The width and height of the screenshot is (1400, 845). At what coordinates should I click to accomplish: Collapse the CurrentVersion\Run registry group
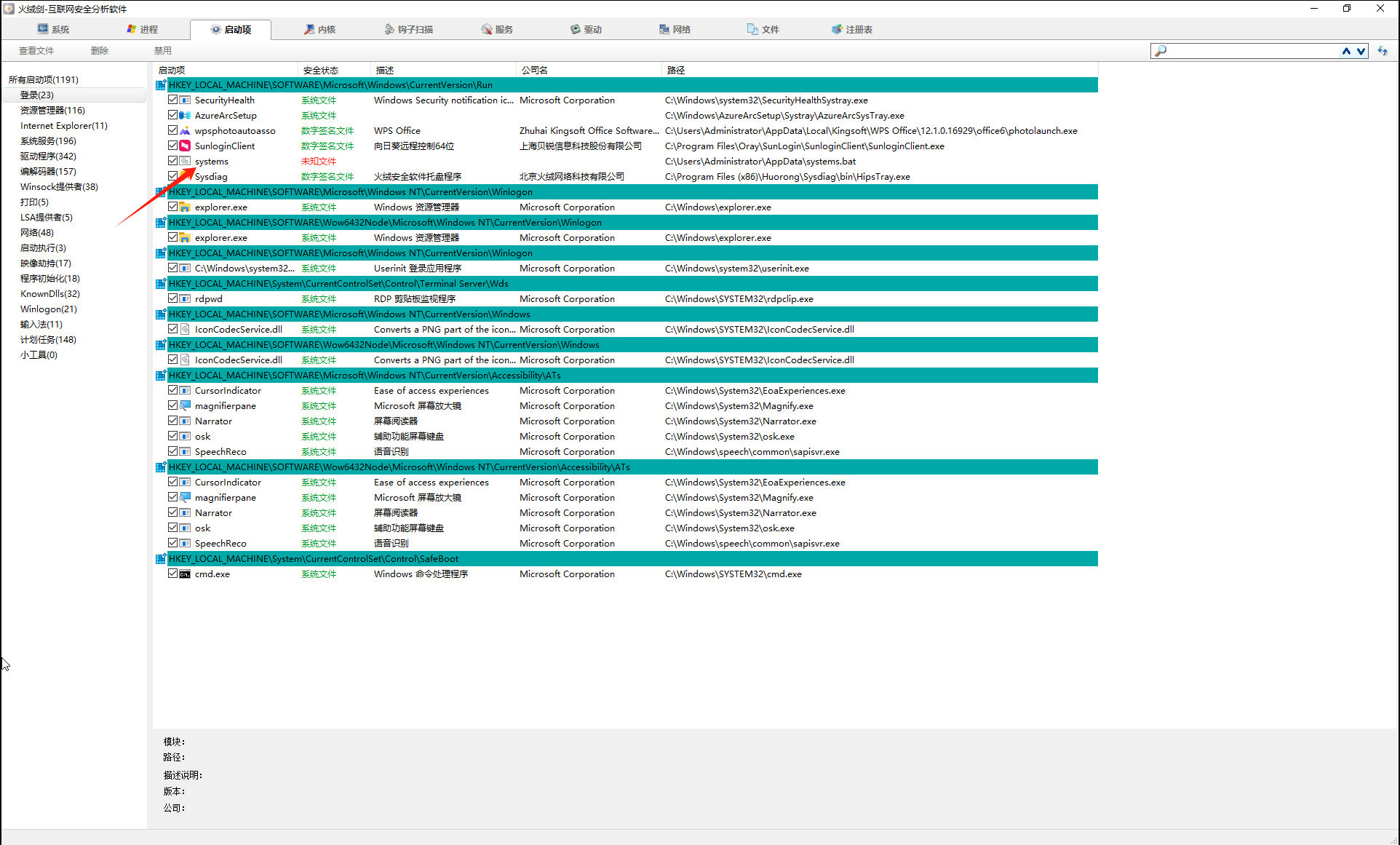[160, 85]
